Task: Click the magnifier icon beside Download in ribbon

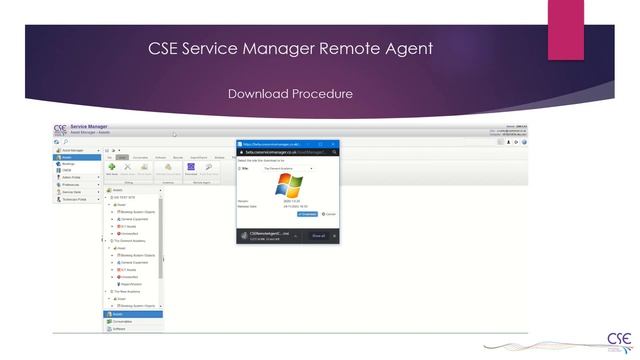Action: coord(209,167)
